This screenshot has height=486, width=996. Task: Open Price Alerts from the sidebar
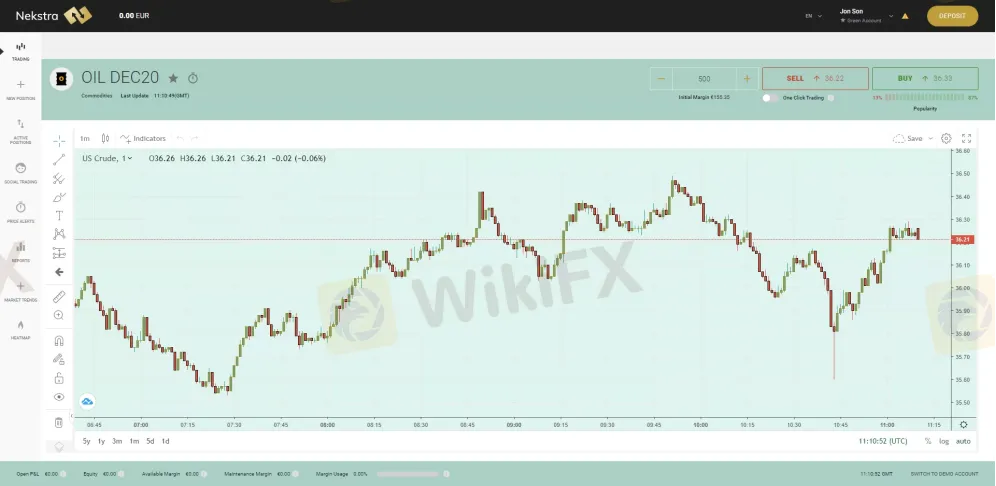tap(21, 209)
